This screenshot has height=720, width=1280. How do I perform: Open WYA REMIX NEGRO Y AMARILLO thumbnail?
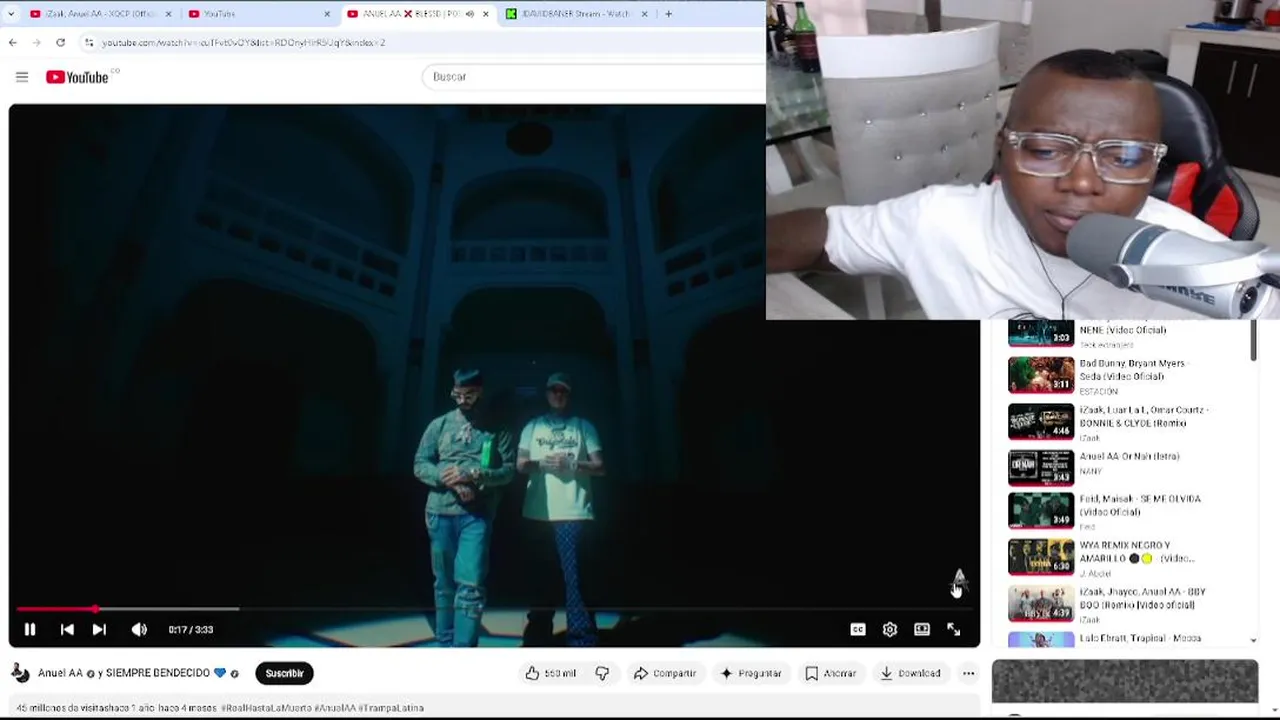coord(1041,557)
